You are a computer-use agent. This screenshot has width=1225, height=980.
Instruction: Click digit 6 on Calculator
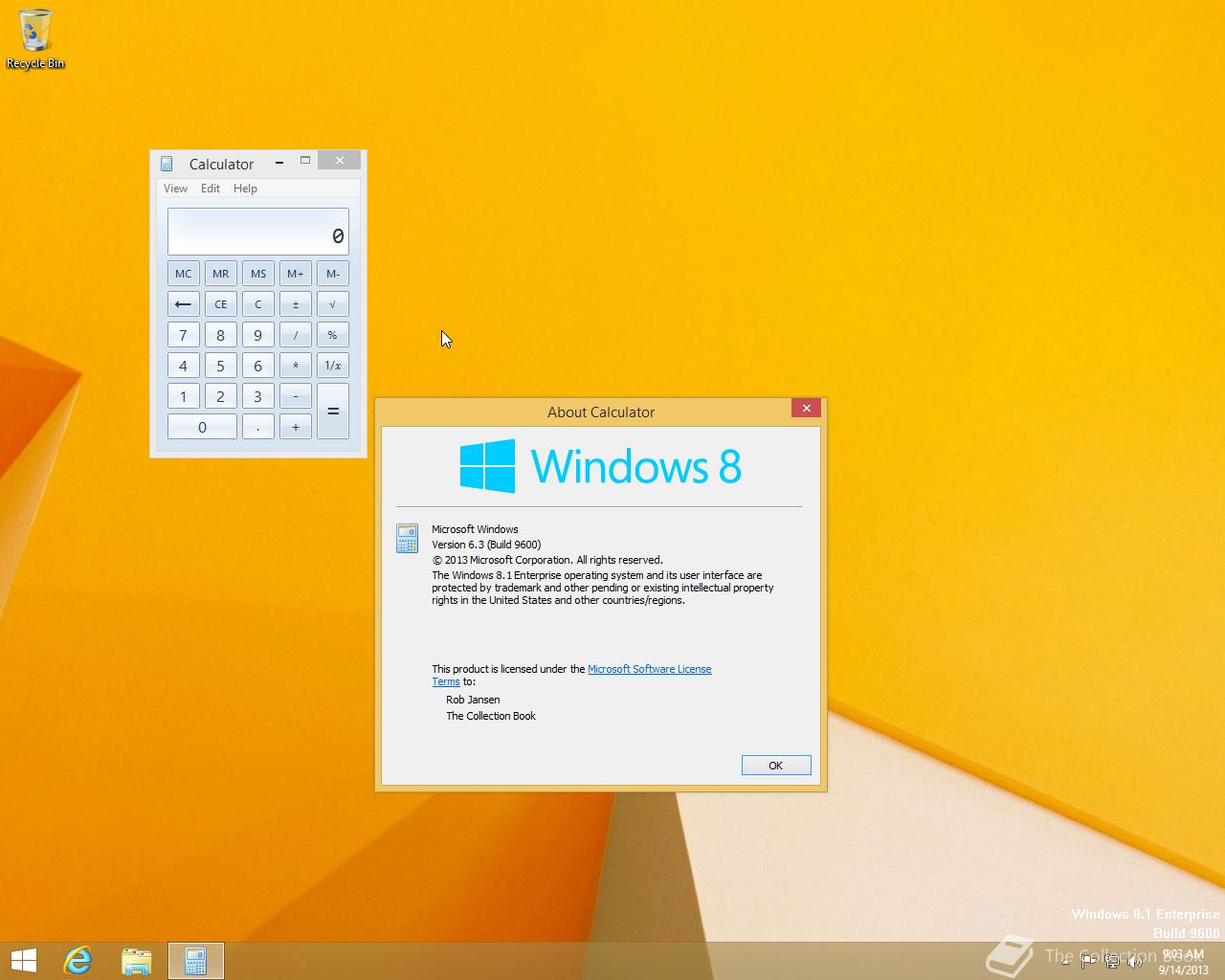[x=258, y=366]
